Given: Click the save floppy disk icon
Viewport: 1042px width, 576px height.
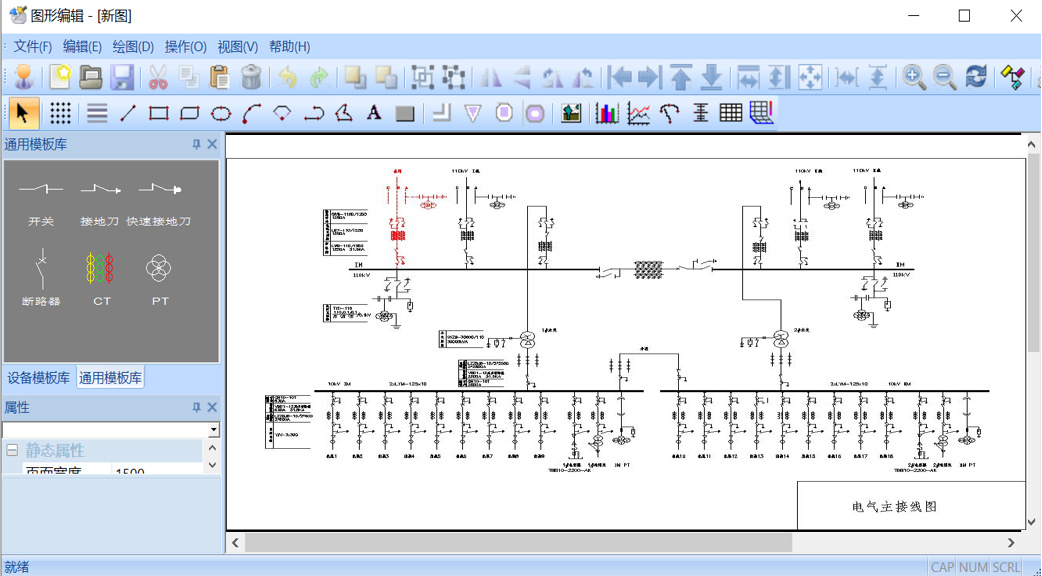Looking at the screenshot, I should pos(122,77).
